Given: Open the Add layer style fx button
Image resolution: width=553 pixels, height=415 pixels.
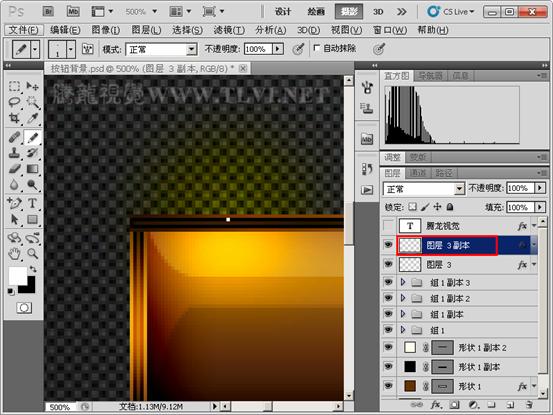Looking at the screenshot, I should (436, 405).
